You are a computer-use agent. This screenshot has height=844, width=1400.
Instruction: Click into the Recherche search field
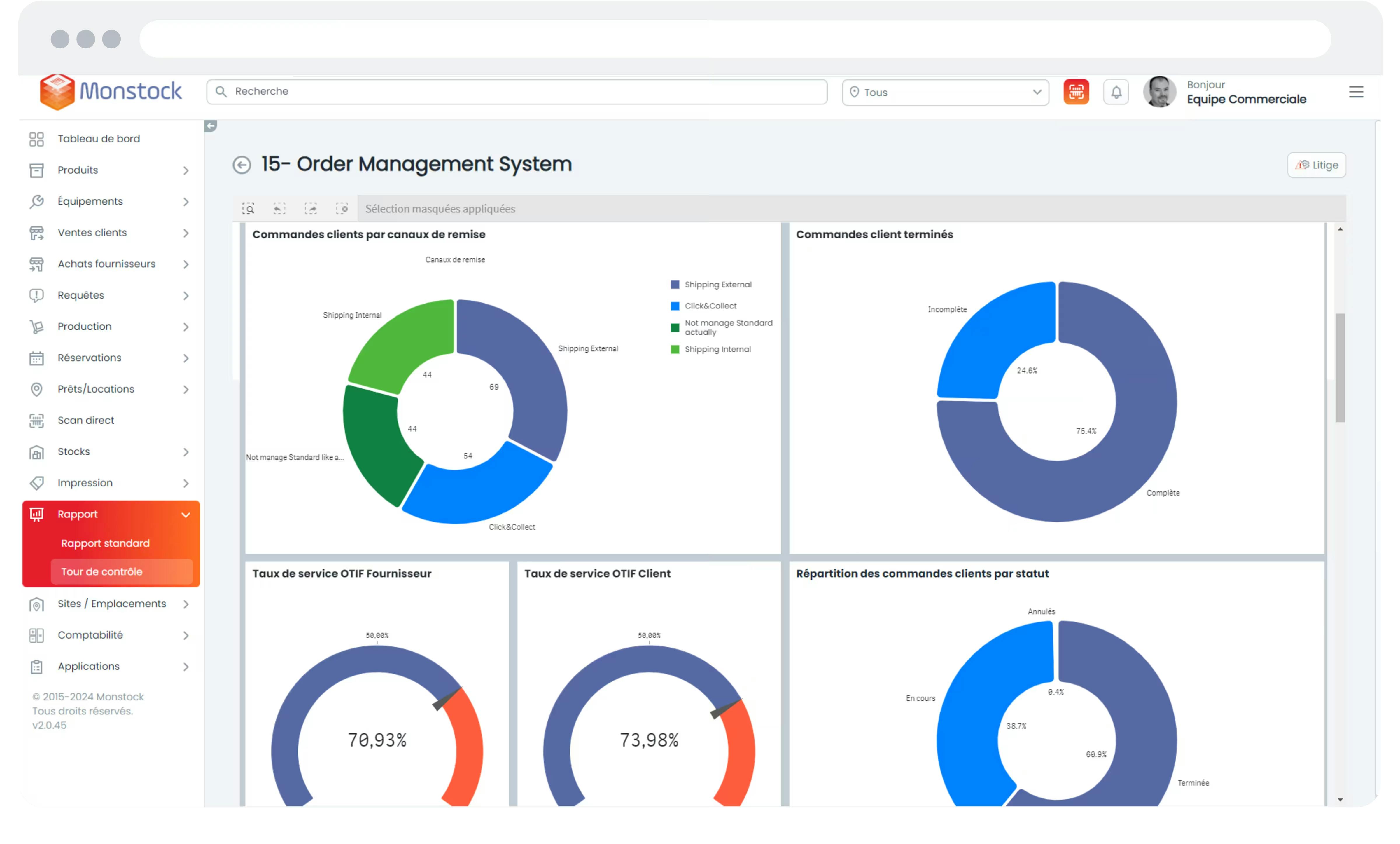coord(517,92)
